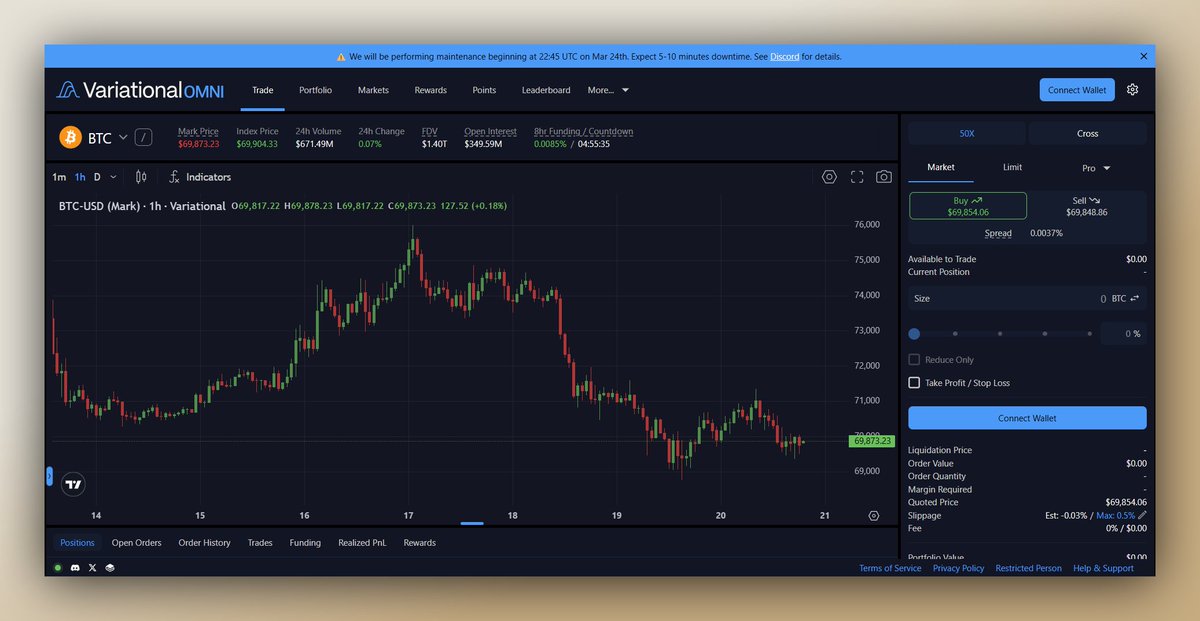Select Buy side at $69,854.06
The height and width of the screenshot is (621, 1200).
968,206
